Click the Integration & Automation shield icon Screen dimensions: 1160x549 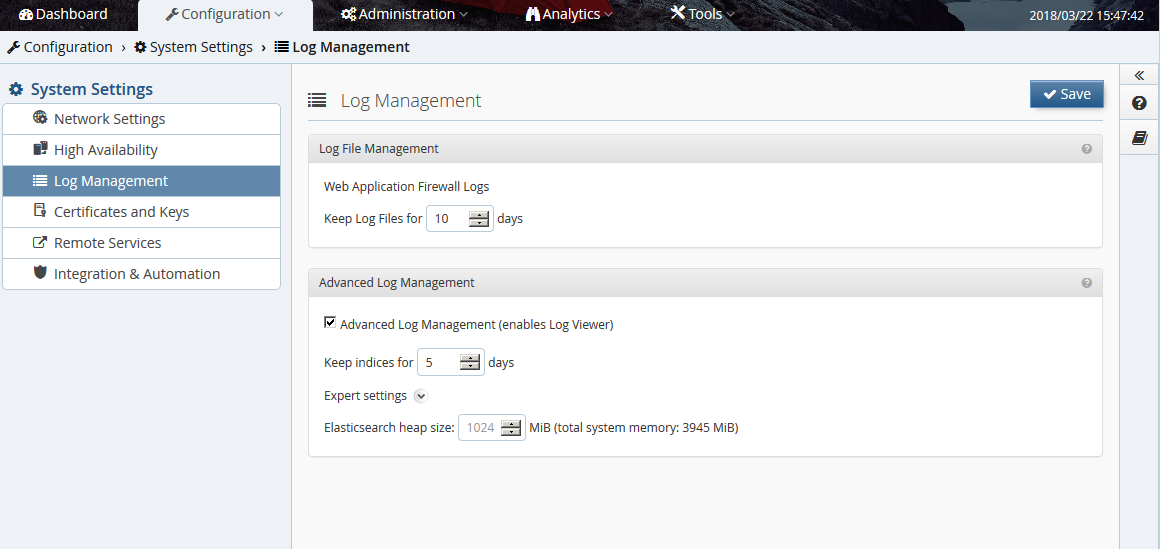click(40, 272)
